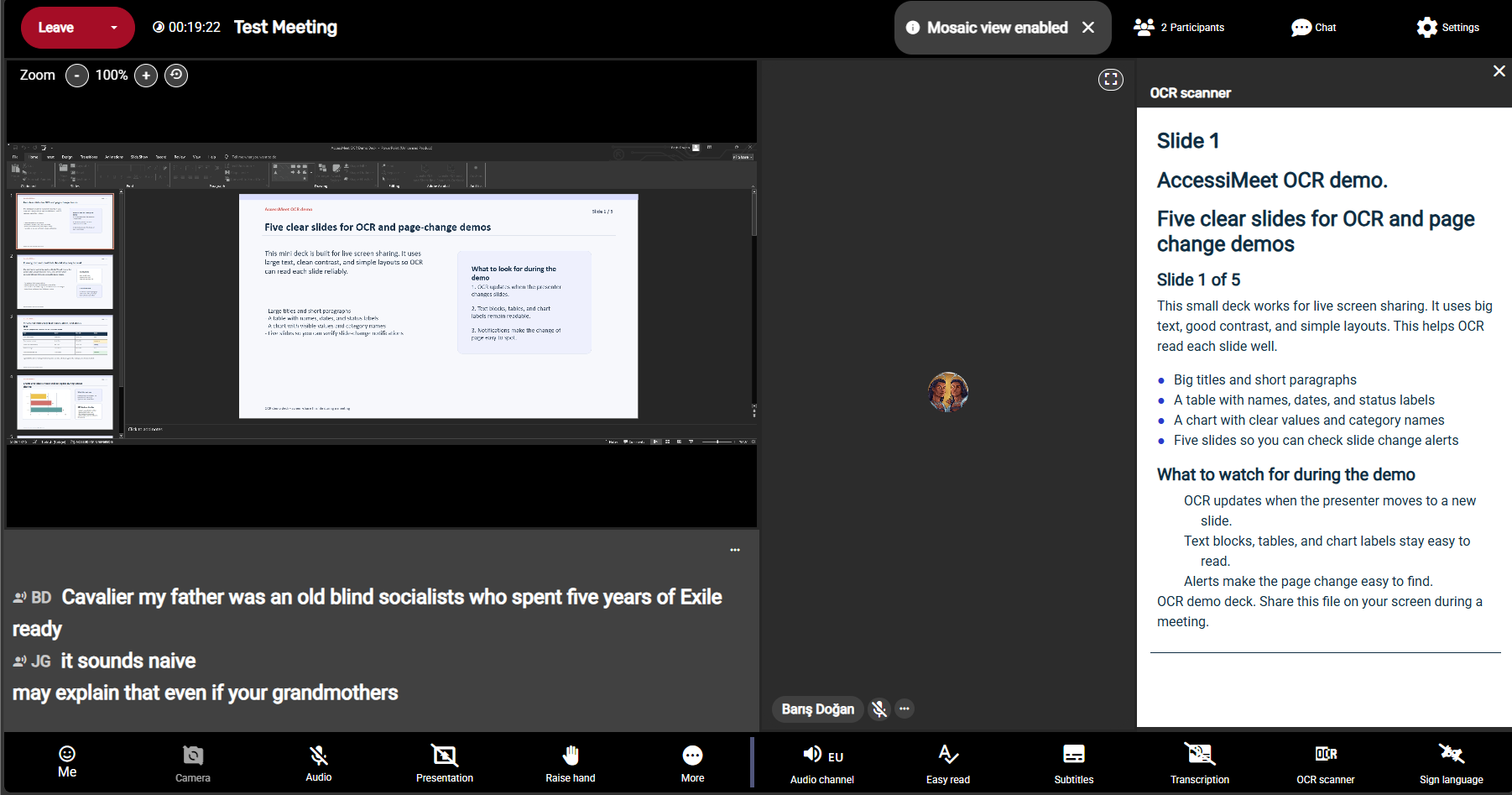The width and height of the screenshot is (1512, 795).
Task: Toggle Subtitles in the bottom toolbar
Action: pyautogui.click(x=1074, y=764)
